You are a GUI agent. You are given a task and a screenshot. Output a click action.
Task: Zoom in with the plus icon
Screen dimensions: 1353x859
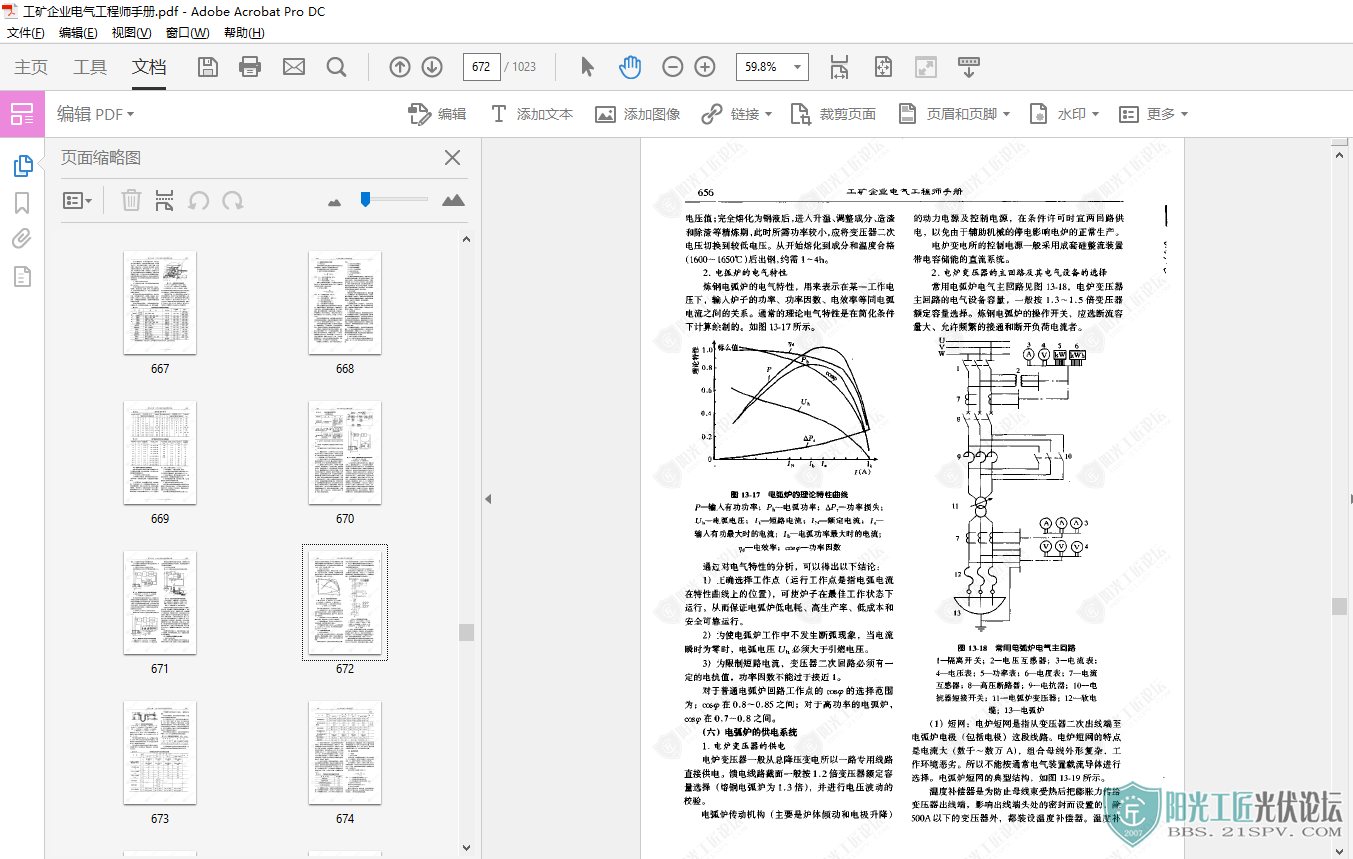point(705,67)
